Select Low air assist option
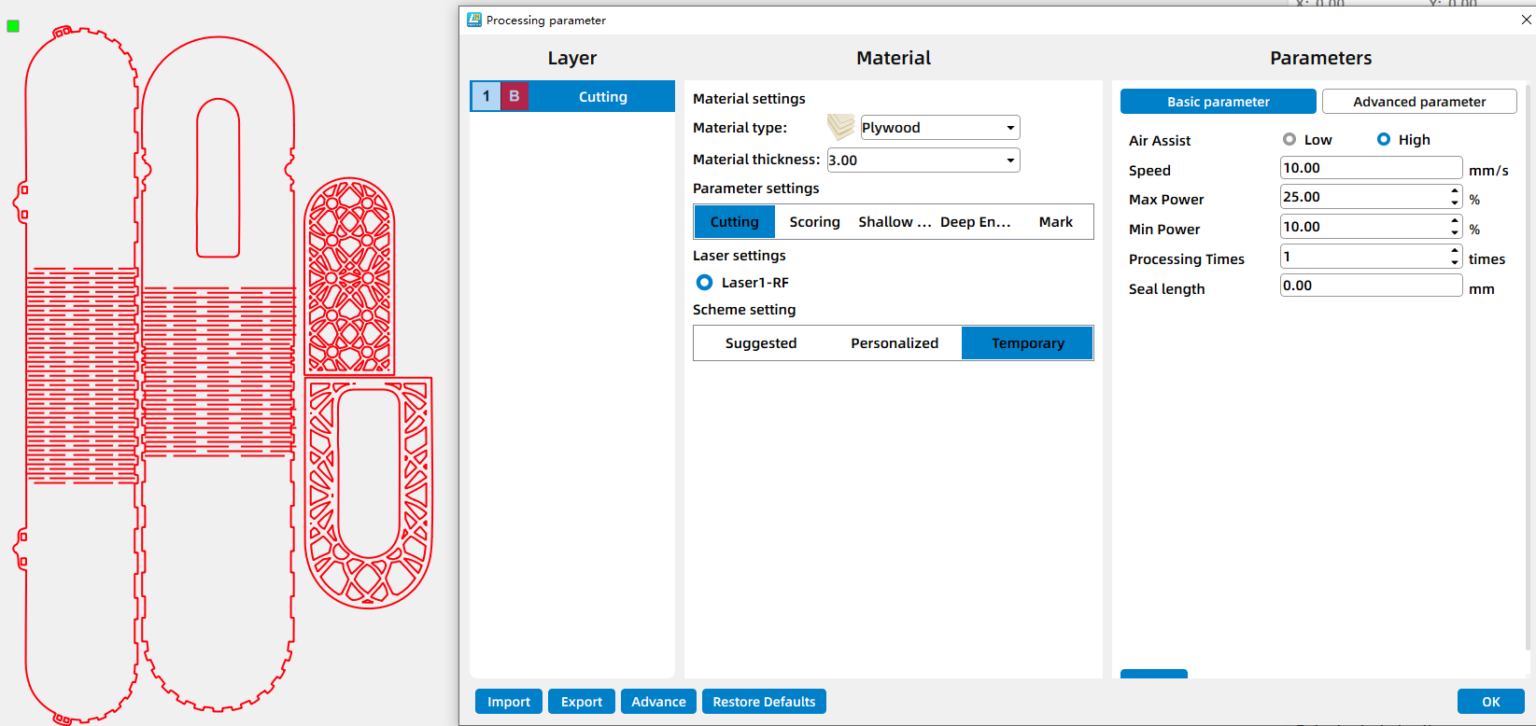 click(x=1289, y=140)
